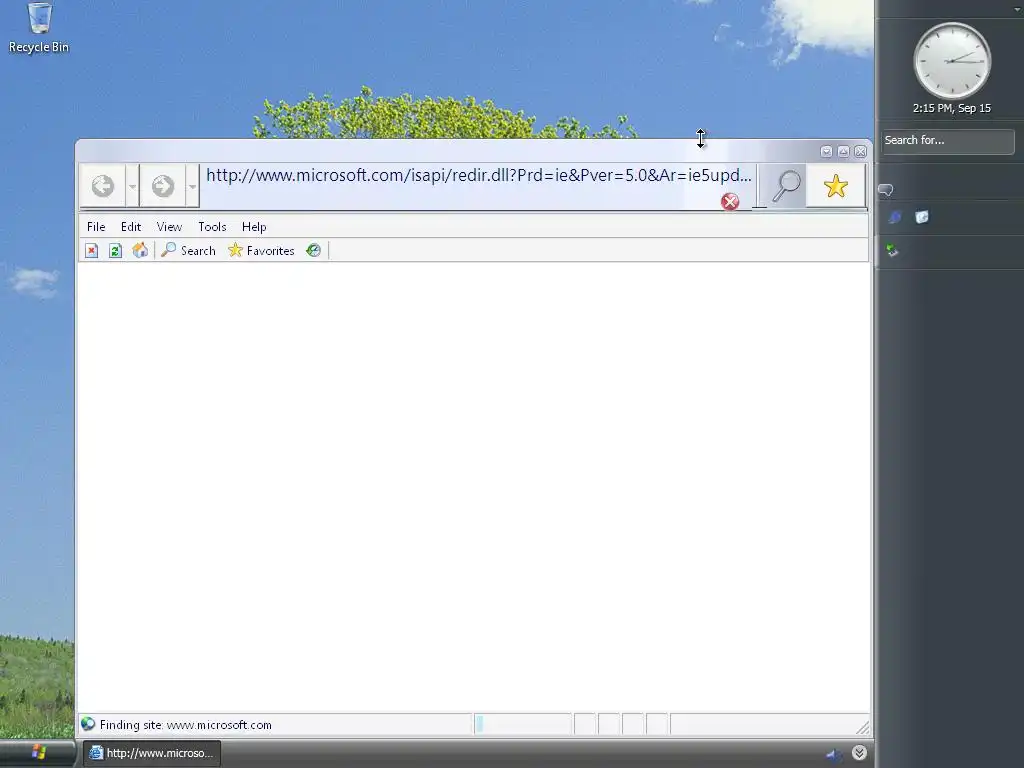The width and height of the screenshot is (1024, 768).
Task: Open the sidebar options dropdown arrow at top
Action: [1017, 8]
